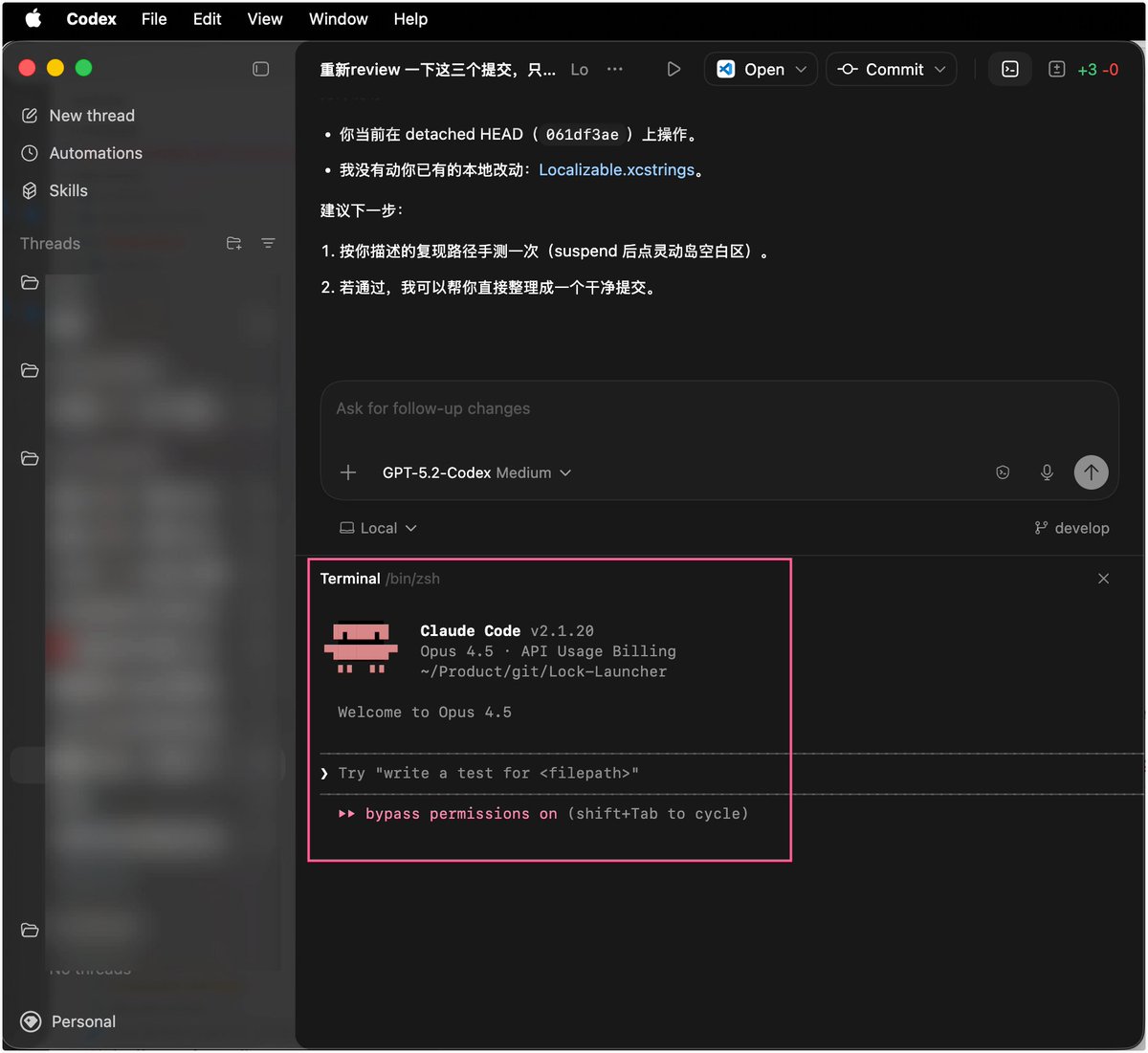The image size is (1148, 1053).
Task: Open the Localizable.xcstrings link
Action: (x=616, y=169)
